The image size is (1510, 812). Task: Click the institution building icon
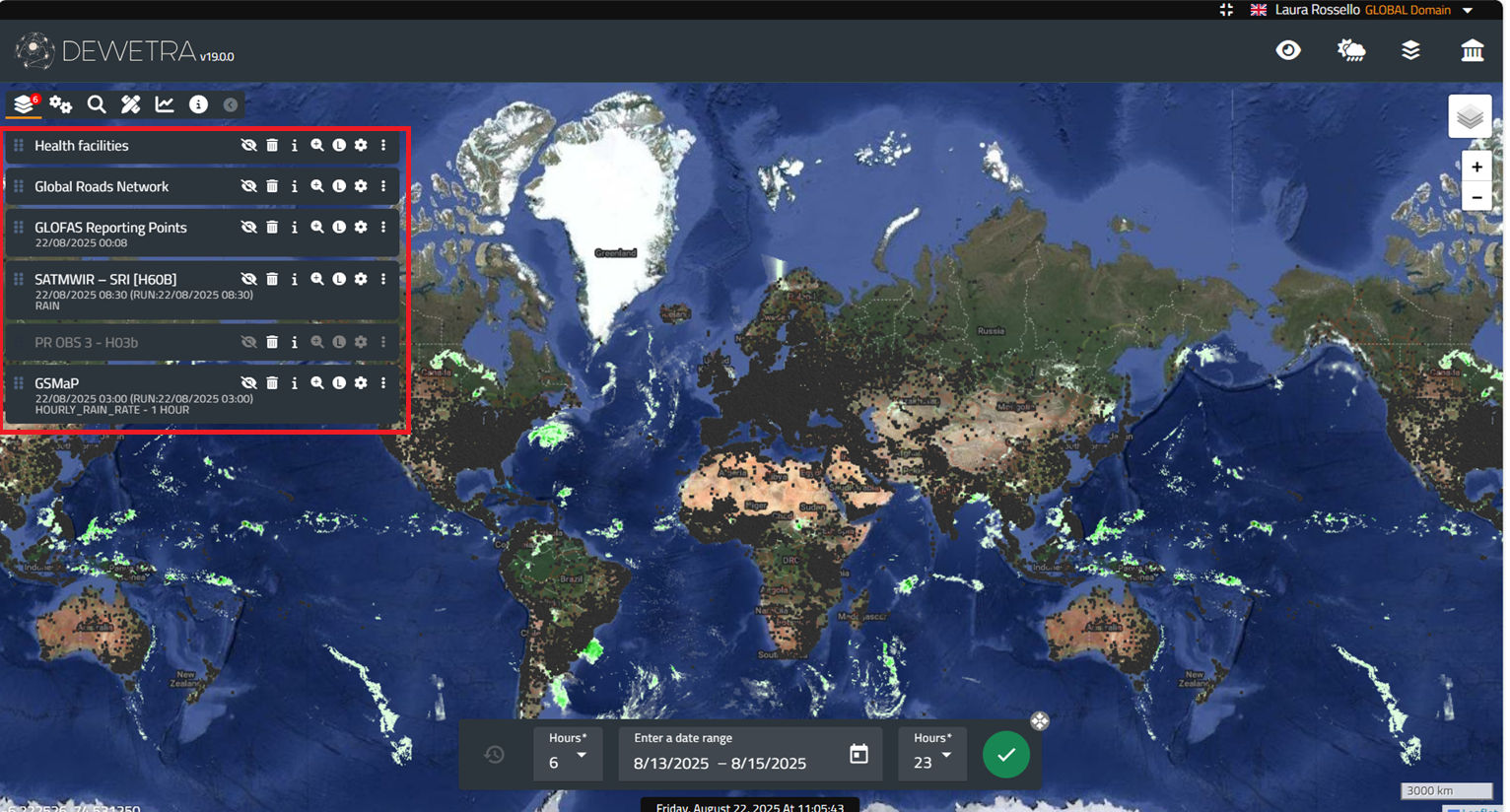point(1472,51)
